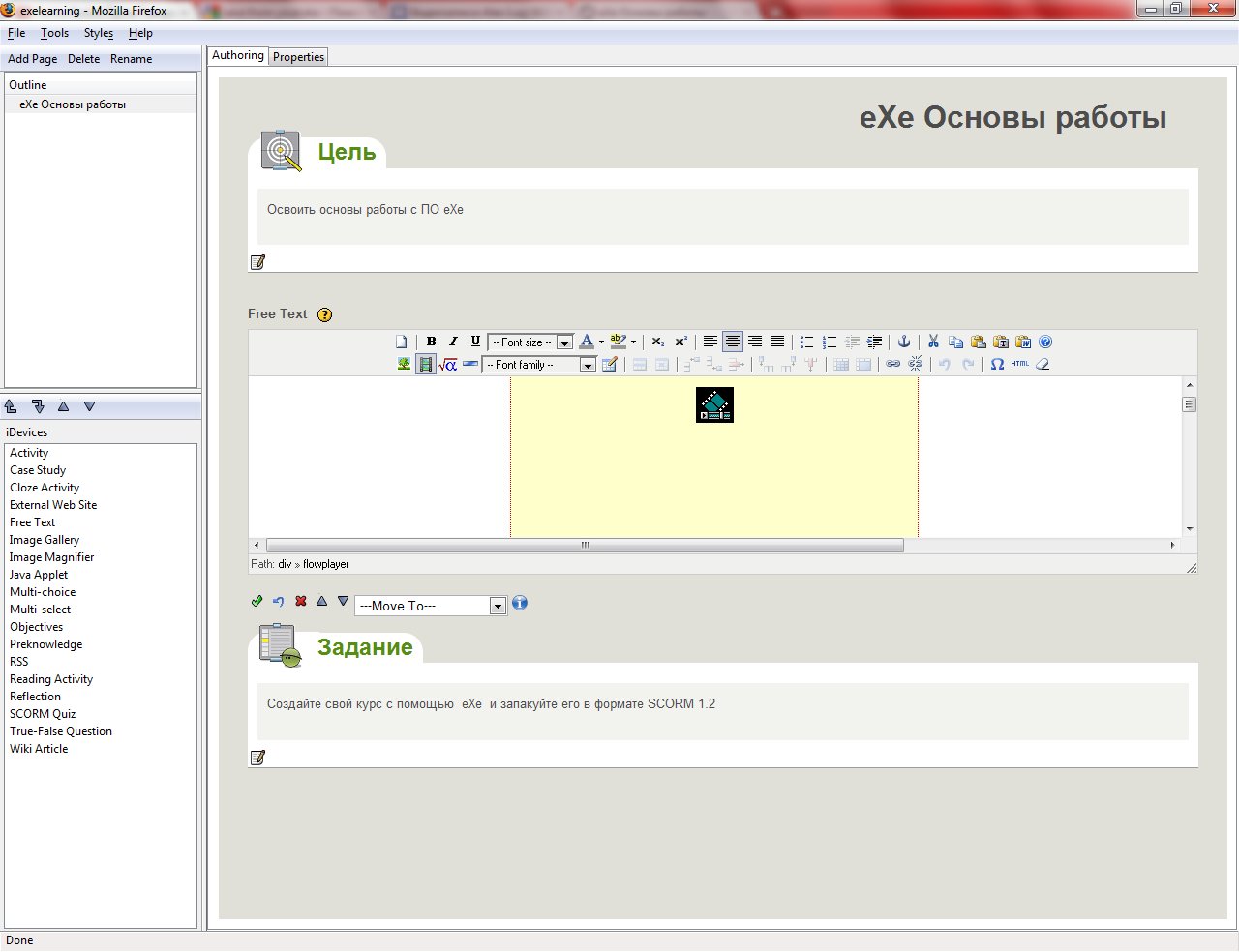
Task: Switch to the Properties tab
Action: [298, 57]
